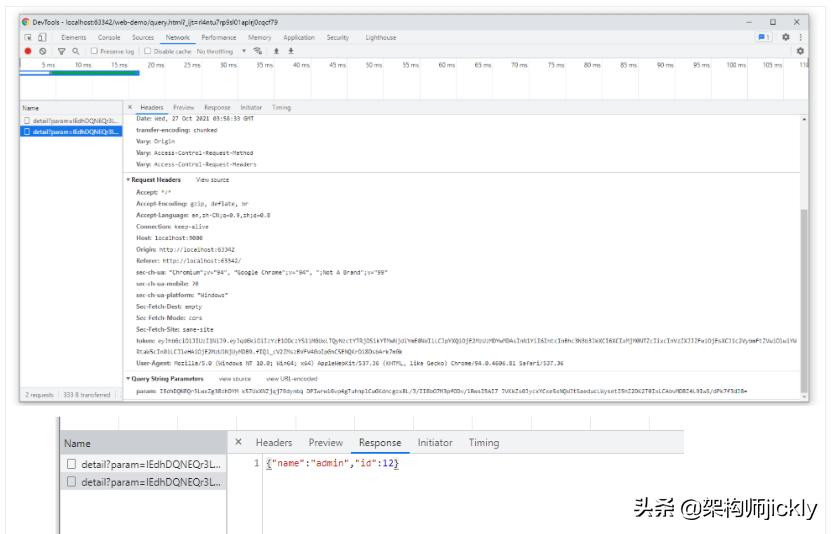Tick the first detail?param row checkbox in lower panel
The height and width of the screenshot is (534, 833).
point(71,464)
